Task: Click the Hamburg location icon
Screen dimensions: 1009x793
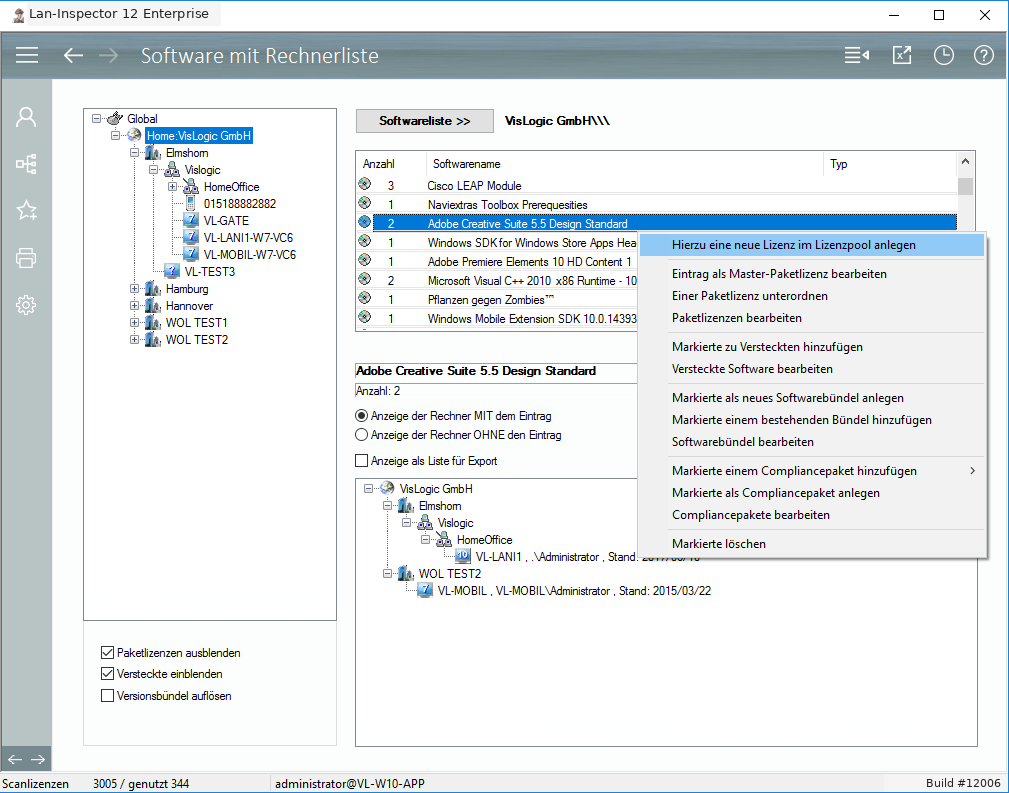Action: pyautogui.click(x=153, y=288)
